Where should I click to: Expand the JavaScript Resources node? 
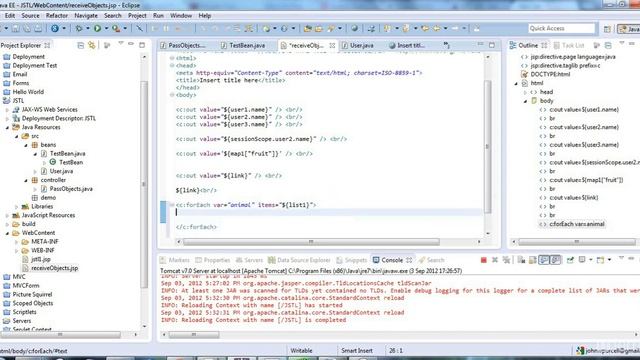click(7, 216)
